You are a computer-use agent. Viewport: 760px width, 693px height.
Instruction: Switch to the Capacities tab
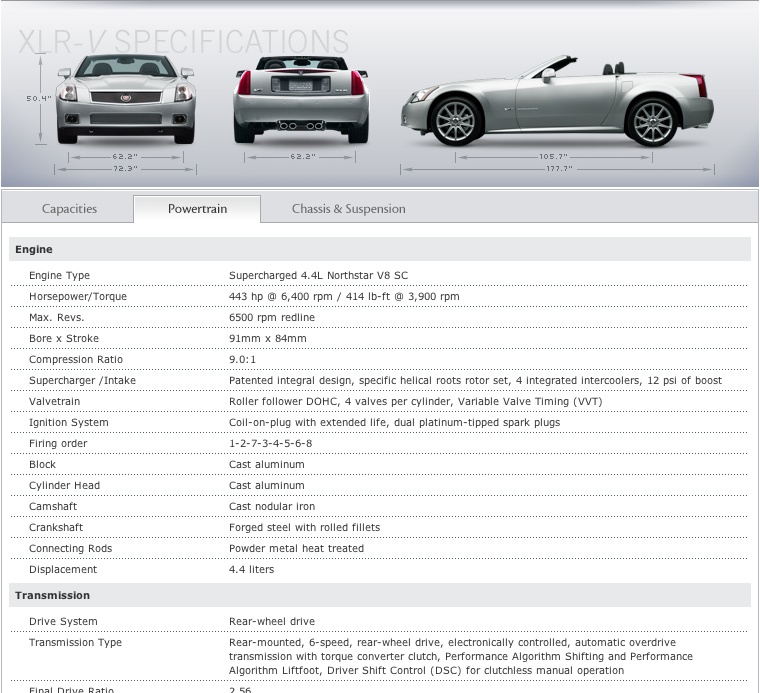69,209
